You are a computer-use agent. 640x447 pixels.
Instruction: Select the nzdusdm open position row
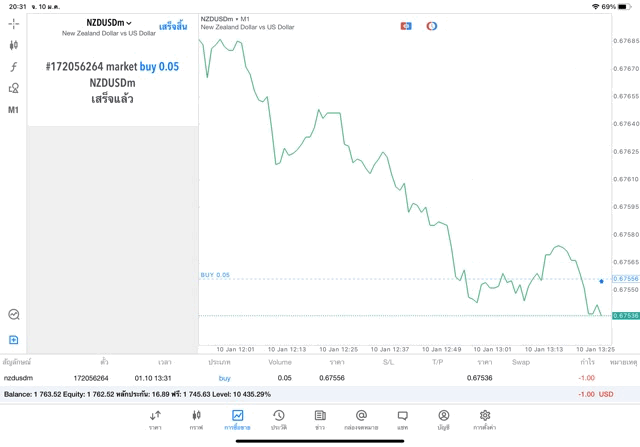(320, 378)
